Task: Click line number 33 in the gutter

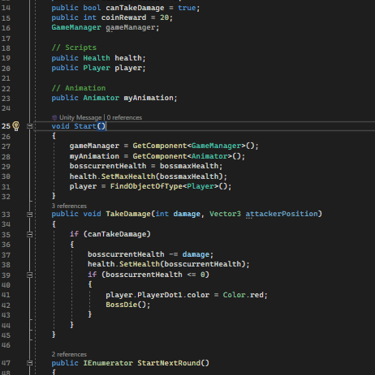Action: pos(6,214)
